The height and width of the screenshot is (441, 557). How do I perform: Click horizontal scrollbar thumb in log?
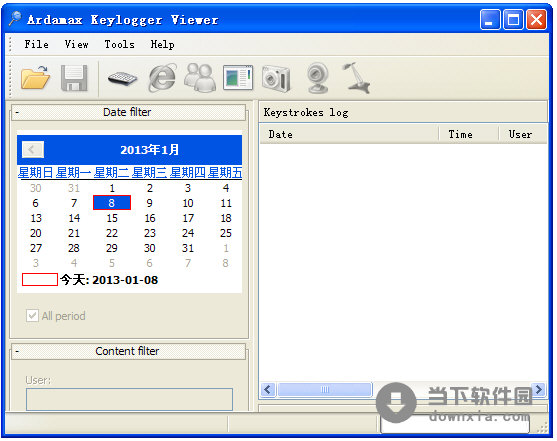[325, 389]
